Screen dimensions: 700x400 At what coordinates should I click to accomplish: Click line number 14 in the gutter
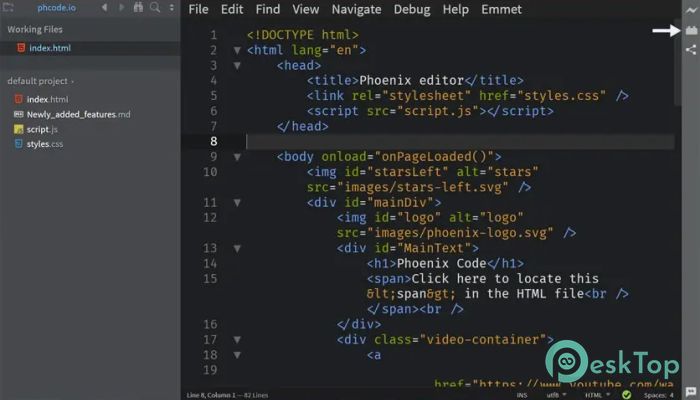(210, 263)
